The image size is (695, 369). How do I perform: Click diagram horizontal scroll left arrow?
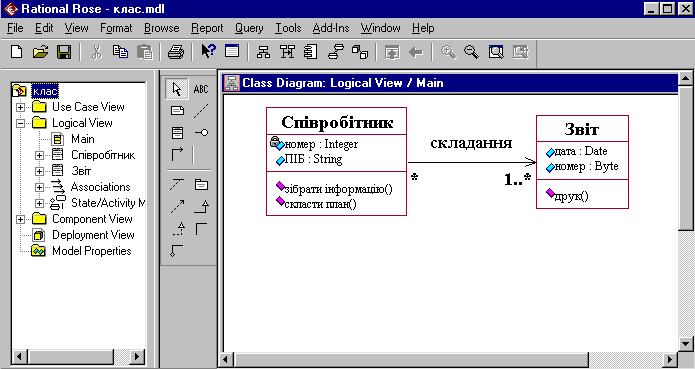[226, 359]
